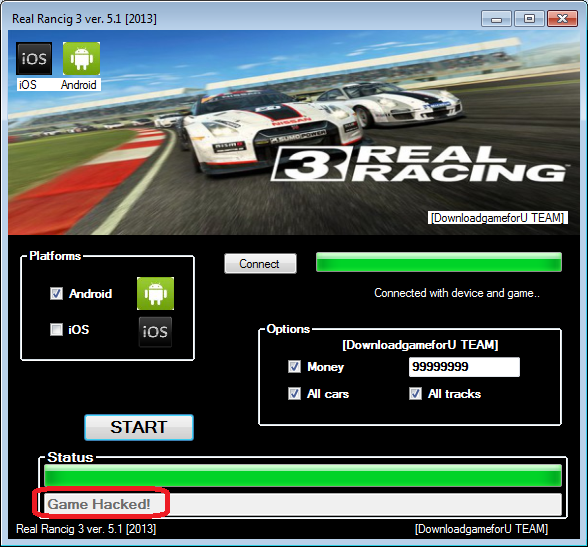The height and width of the screenshot is (547, 588).
Task: Click the bottom-right DownloadgameforU TEAM text
Action: [482, 529]
